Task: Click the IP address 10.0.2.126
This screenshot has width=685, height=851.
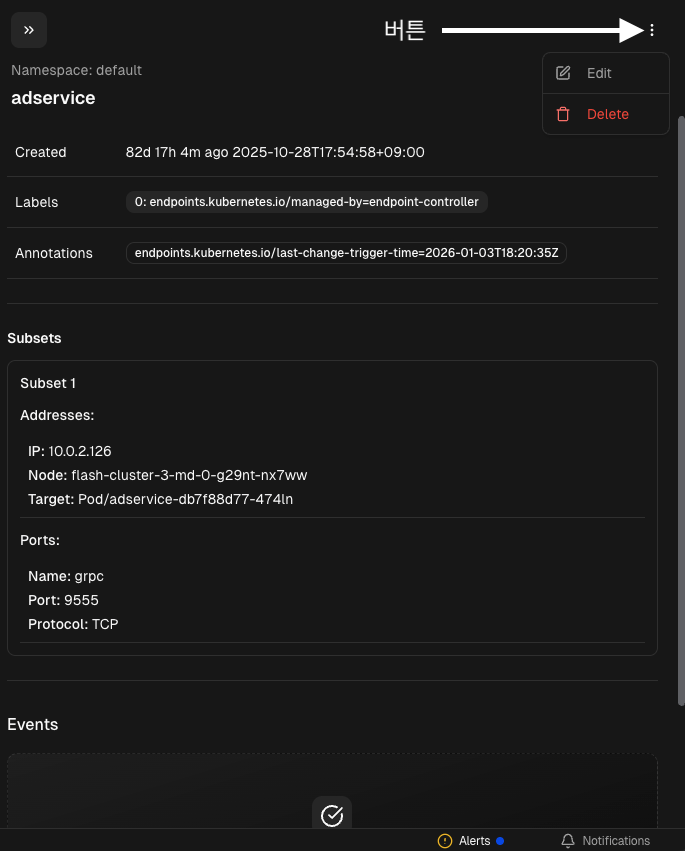Action: click(x=86, y=451)
